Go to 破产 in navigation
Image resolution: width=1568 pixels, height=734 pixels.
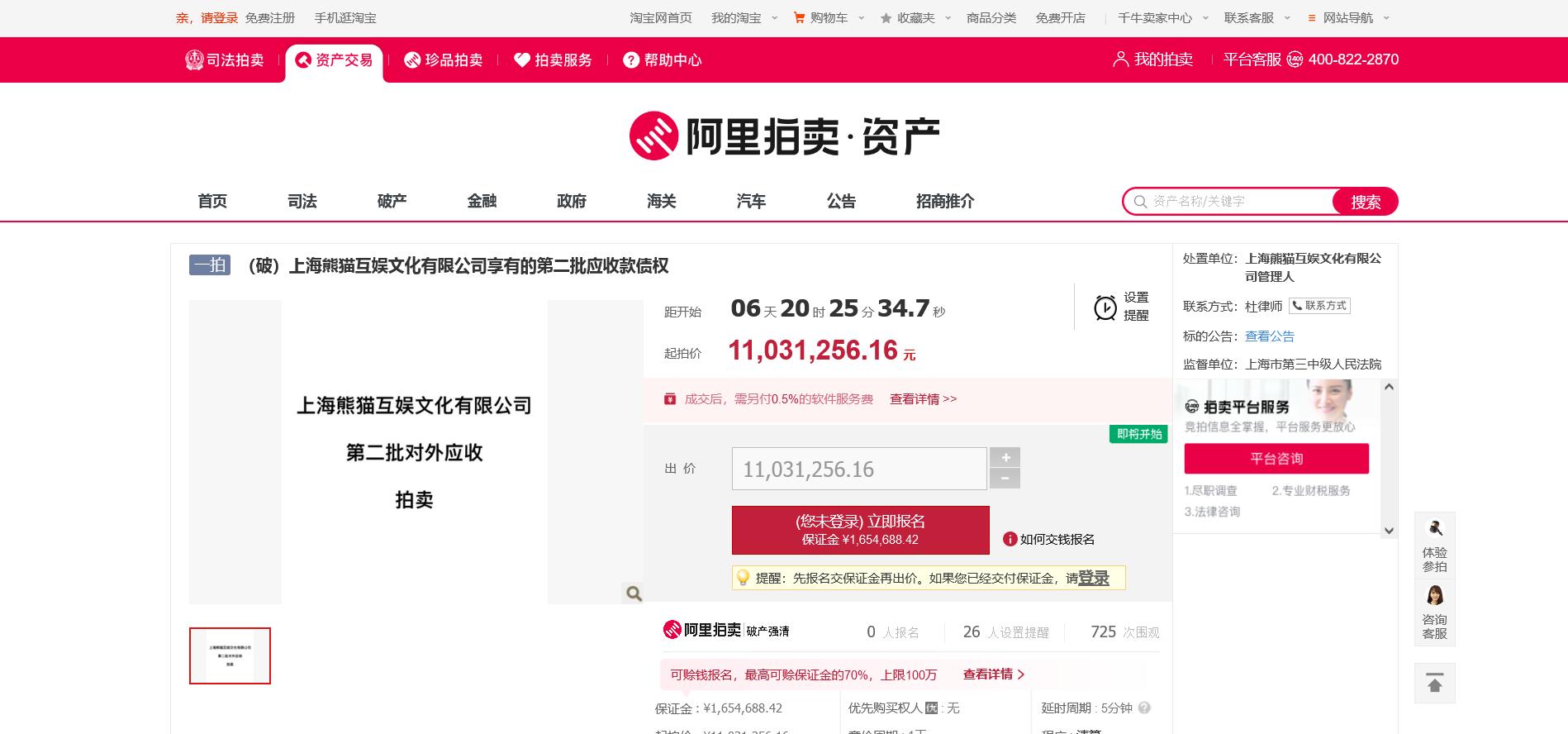click(392, 201)
